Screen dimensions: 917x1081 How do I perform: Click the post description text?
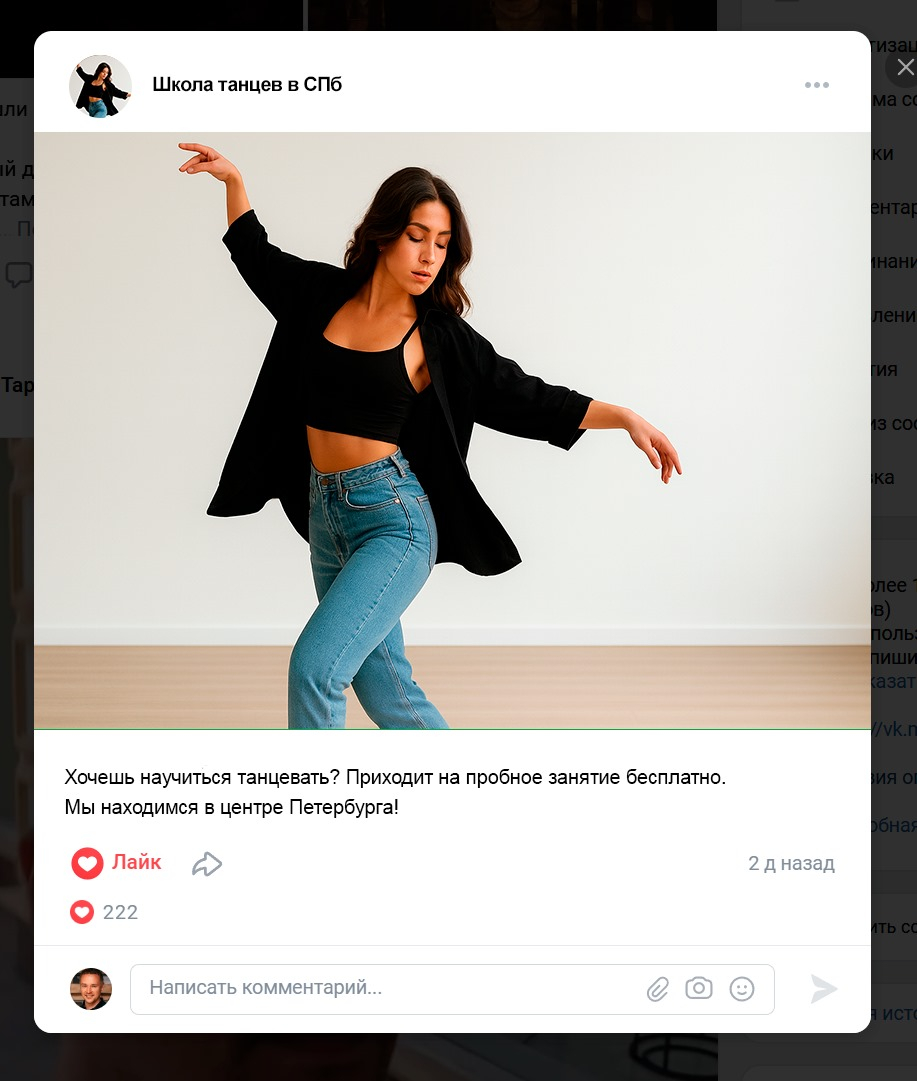click(x=395, y=792)
